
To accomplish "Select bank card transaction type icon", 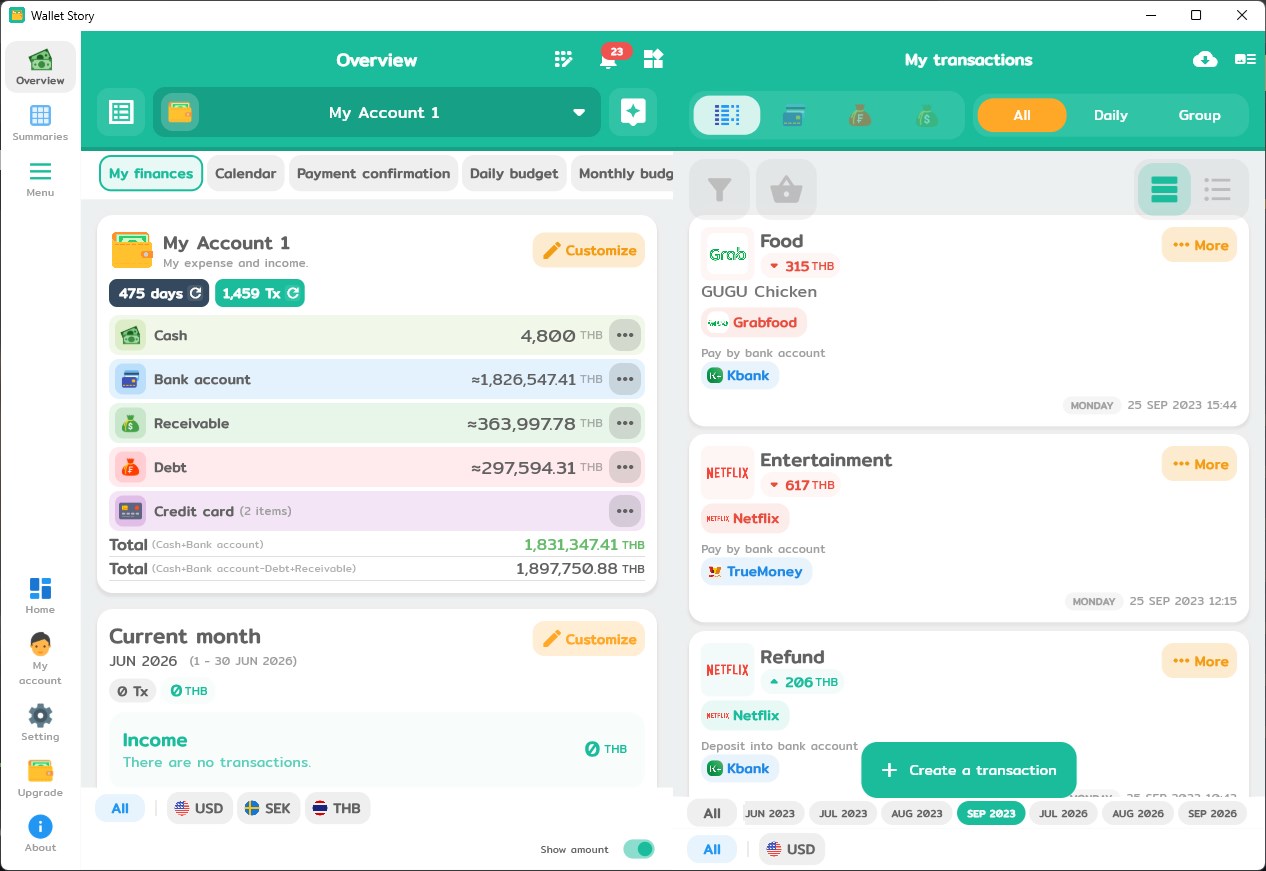I will point(794,115).
